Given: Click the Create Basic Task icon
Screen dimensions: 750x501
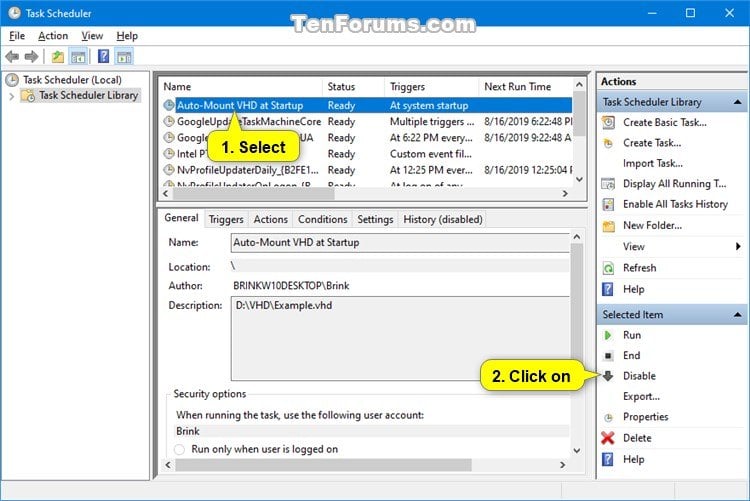Looking at the screenshot, I should pyautogui.click(x=608, y=122).
